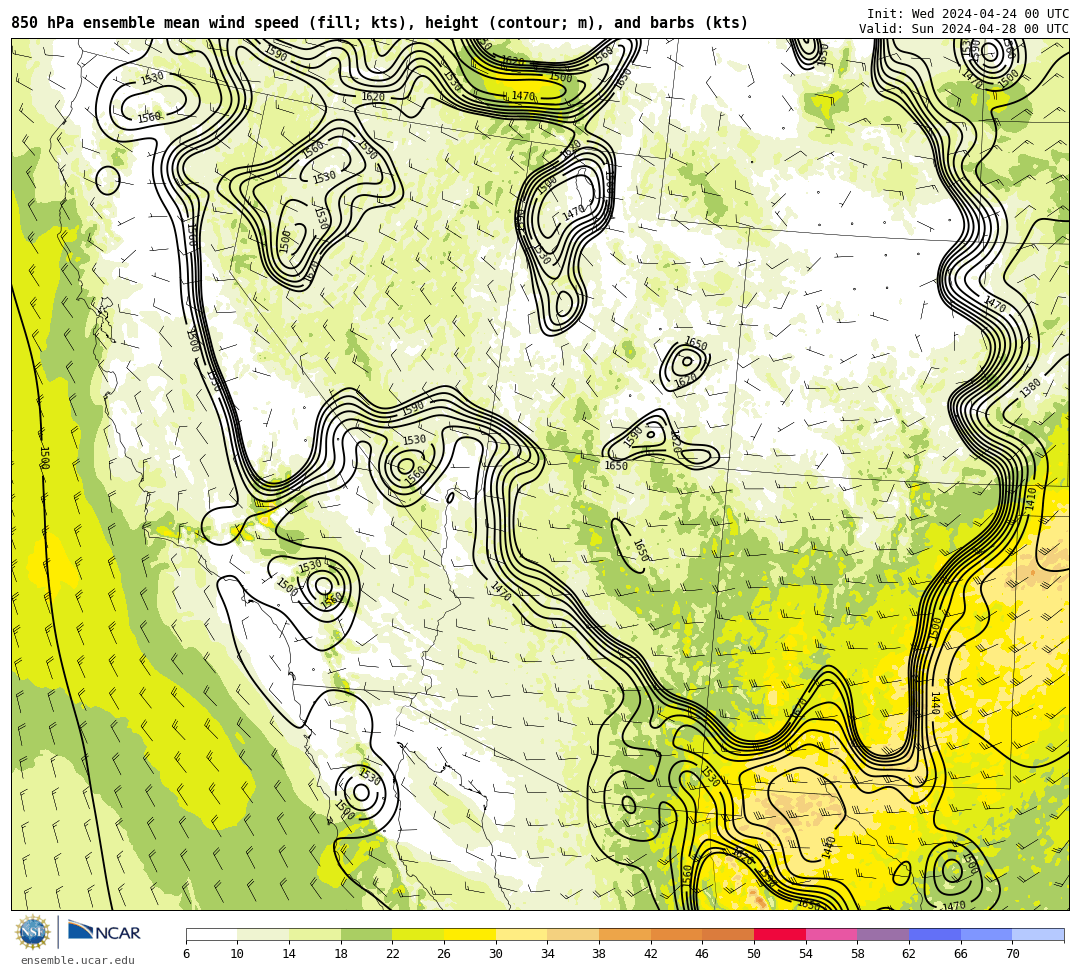Pick the yellow-green 22–26 kt swatch

[418, 934]
